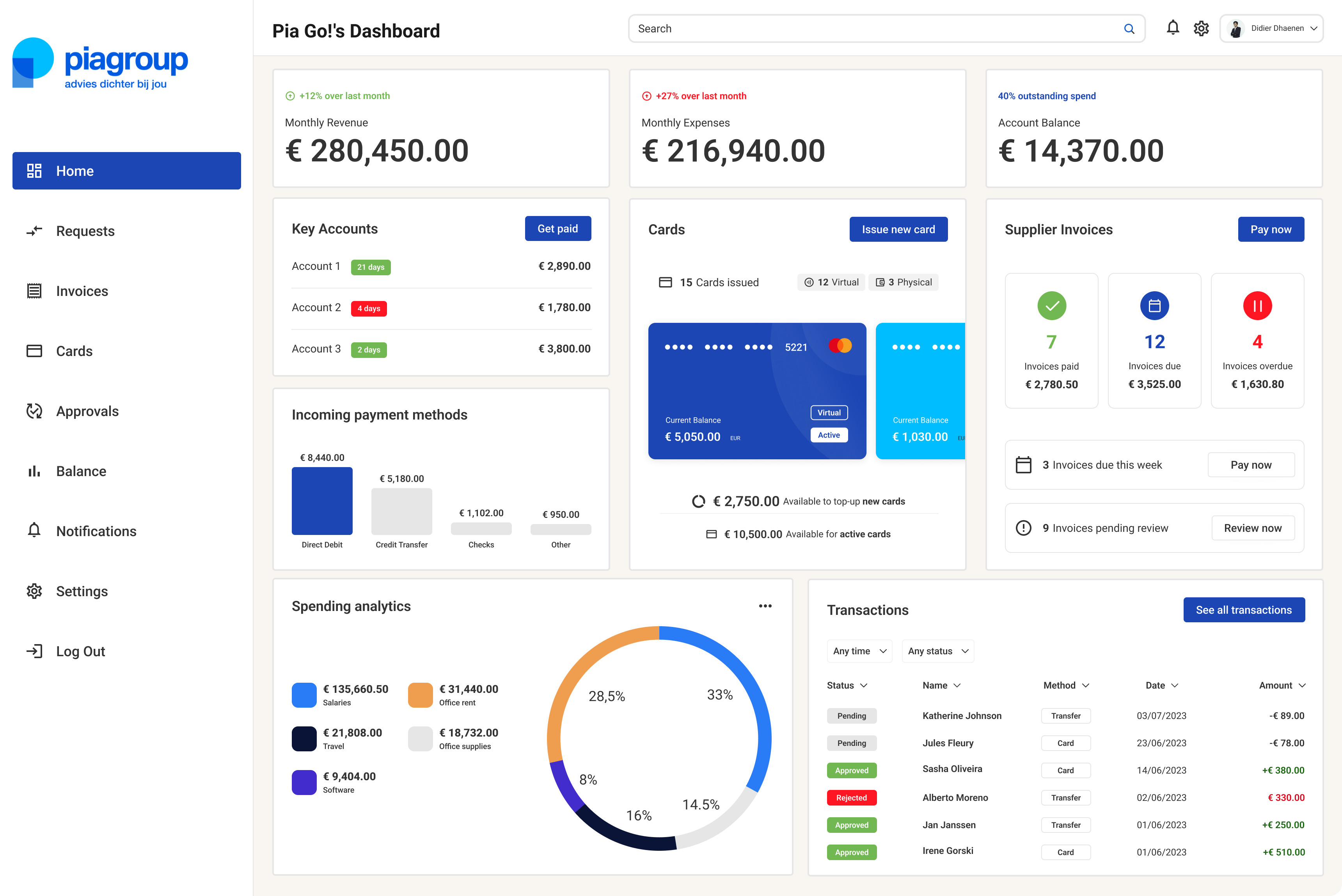Image resolution: width=1342 pixels, height=896 pixels.
Task: Click the notification bell icon in header
Action: 1172,28
